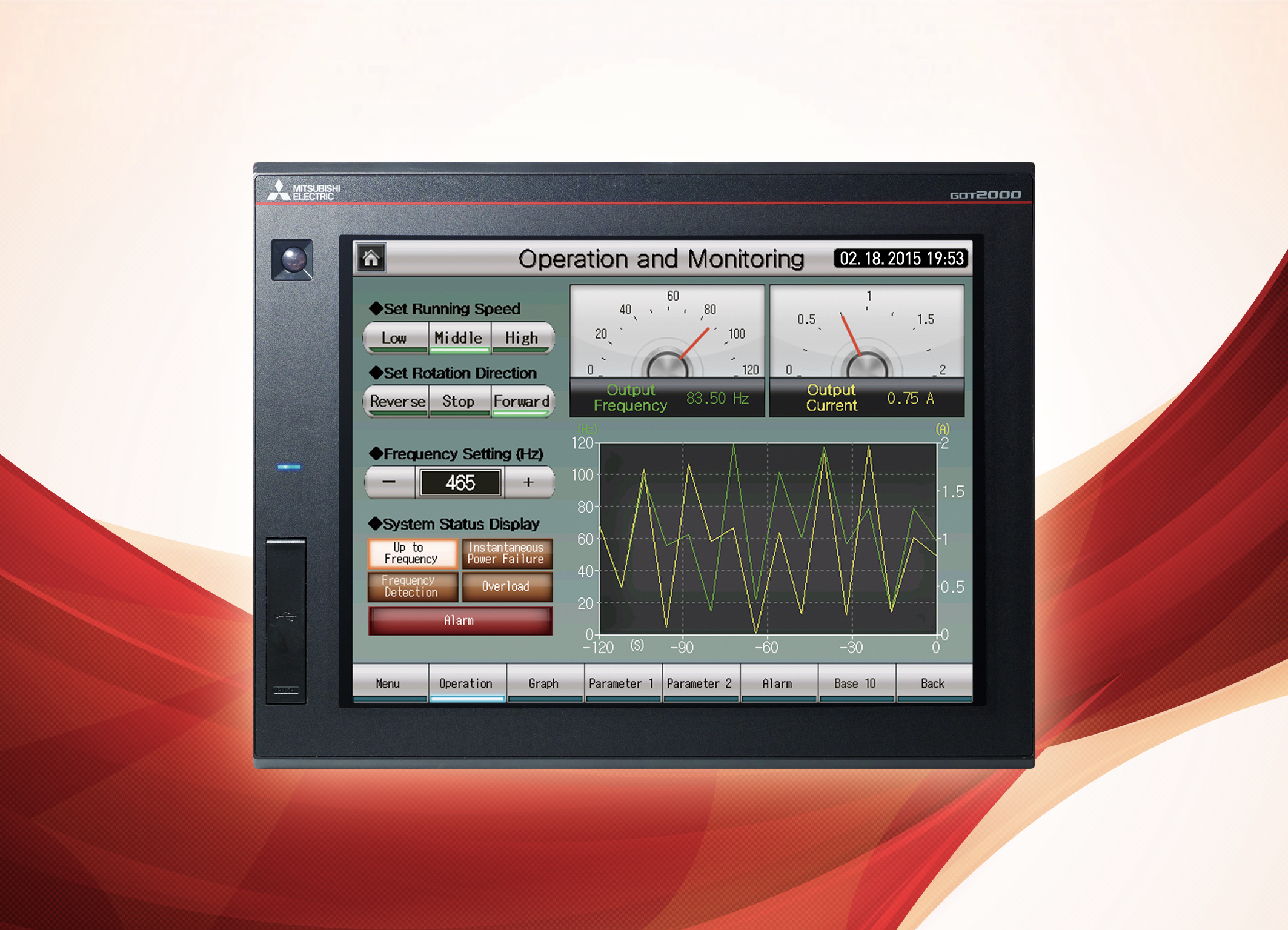The image size is (1288, 930).
Task: Click the Up to Frequency status indicator
Action: click(x=413, y=553)
